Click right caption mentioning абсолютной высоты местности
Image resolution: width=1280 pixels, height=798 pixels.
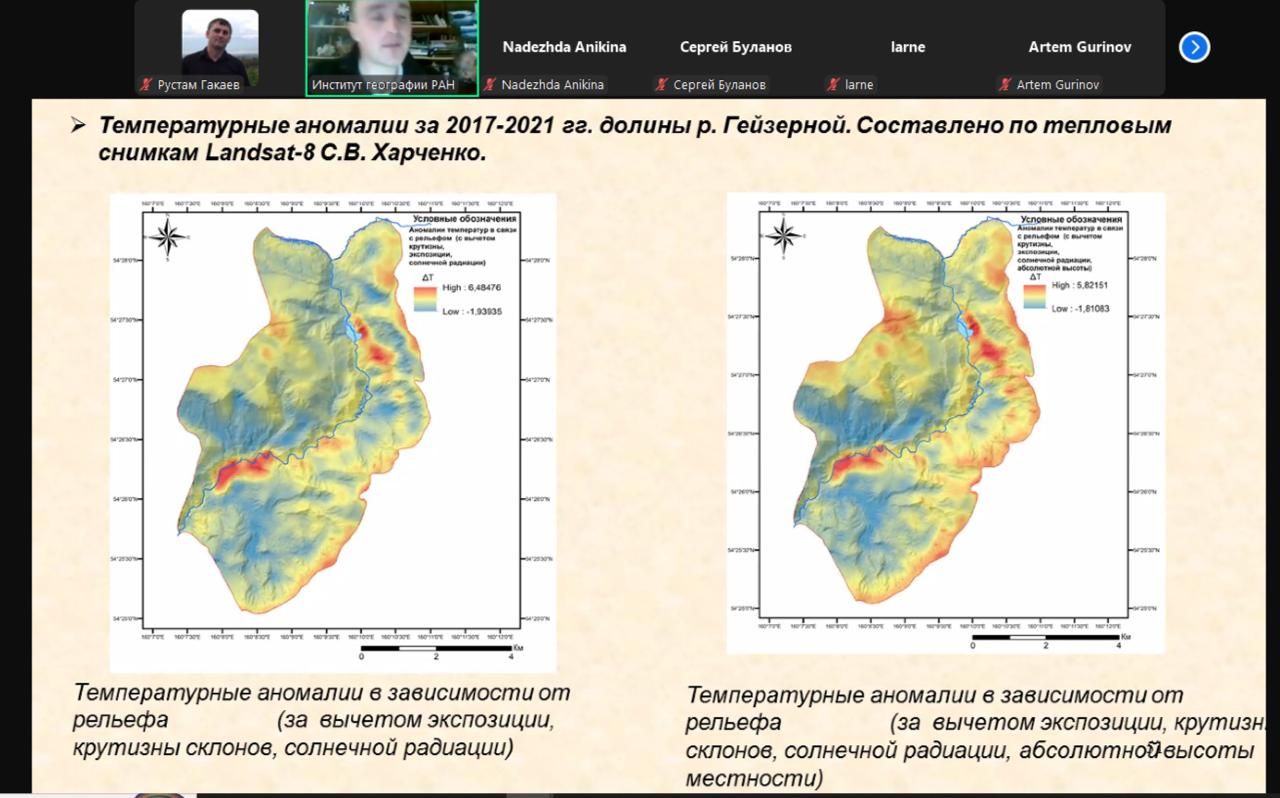(x=975, y=736)
